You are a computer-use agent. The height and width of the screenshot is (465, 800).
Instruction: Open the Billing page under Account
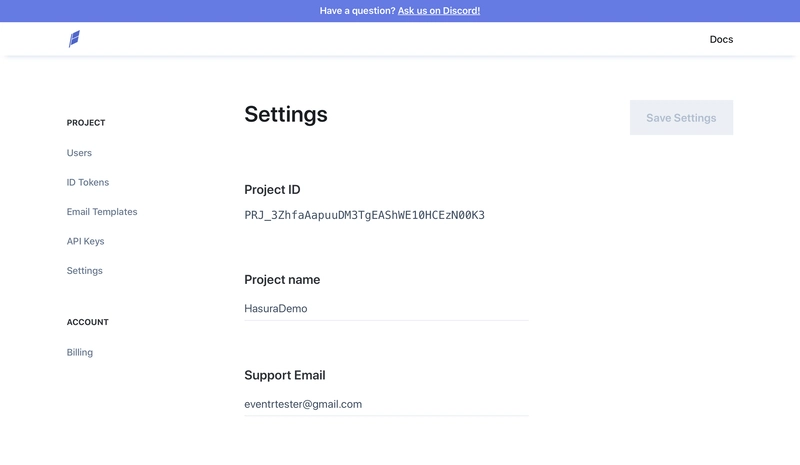pyautogui.click(x=80, y=352)
